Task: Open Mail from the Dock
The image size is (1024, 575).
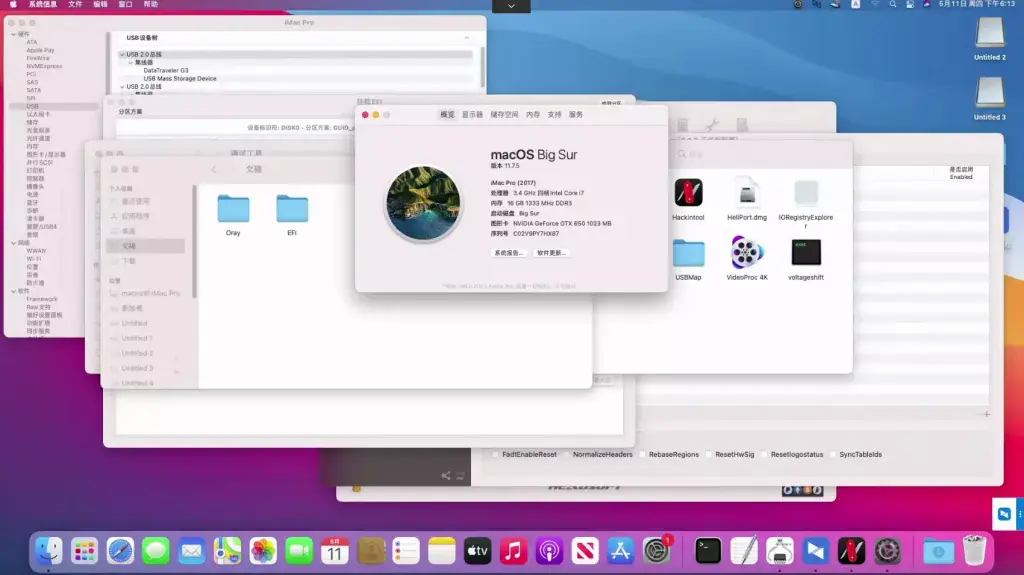Action: [191, 551]
